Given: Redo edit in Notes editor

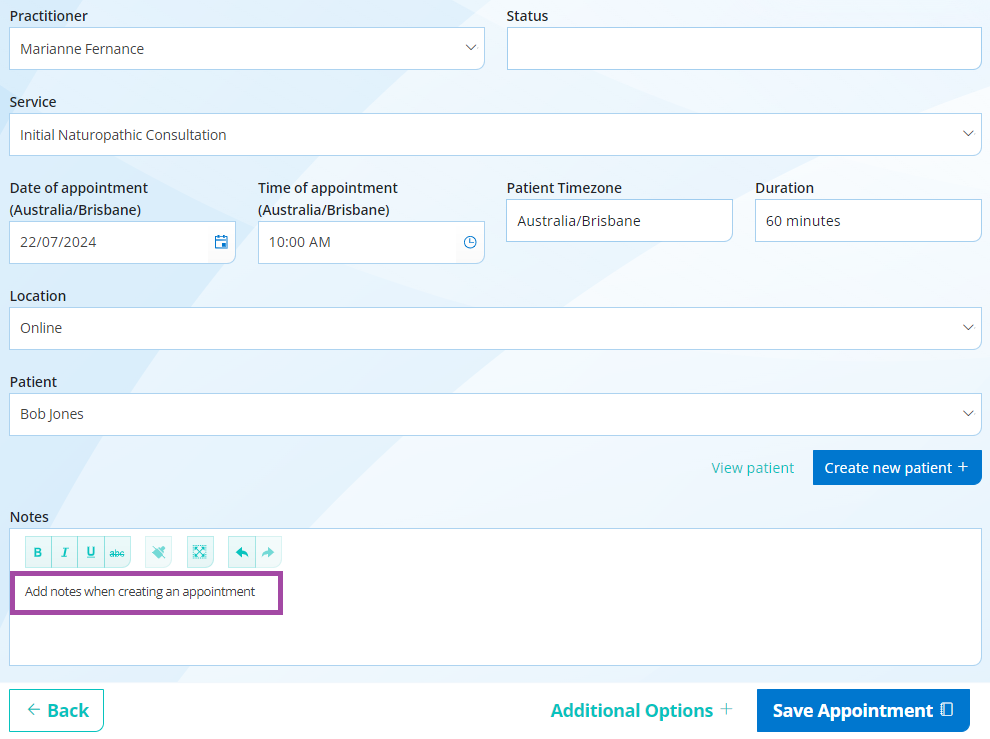Looking at the screenshot, I should (268, 553).
